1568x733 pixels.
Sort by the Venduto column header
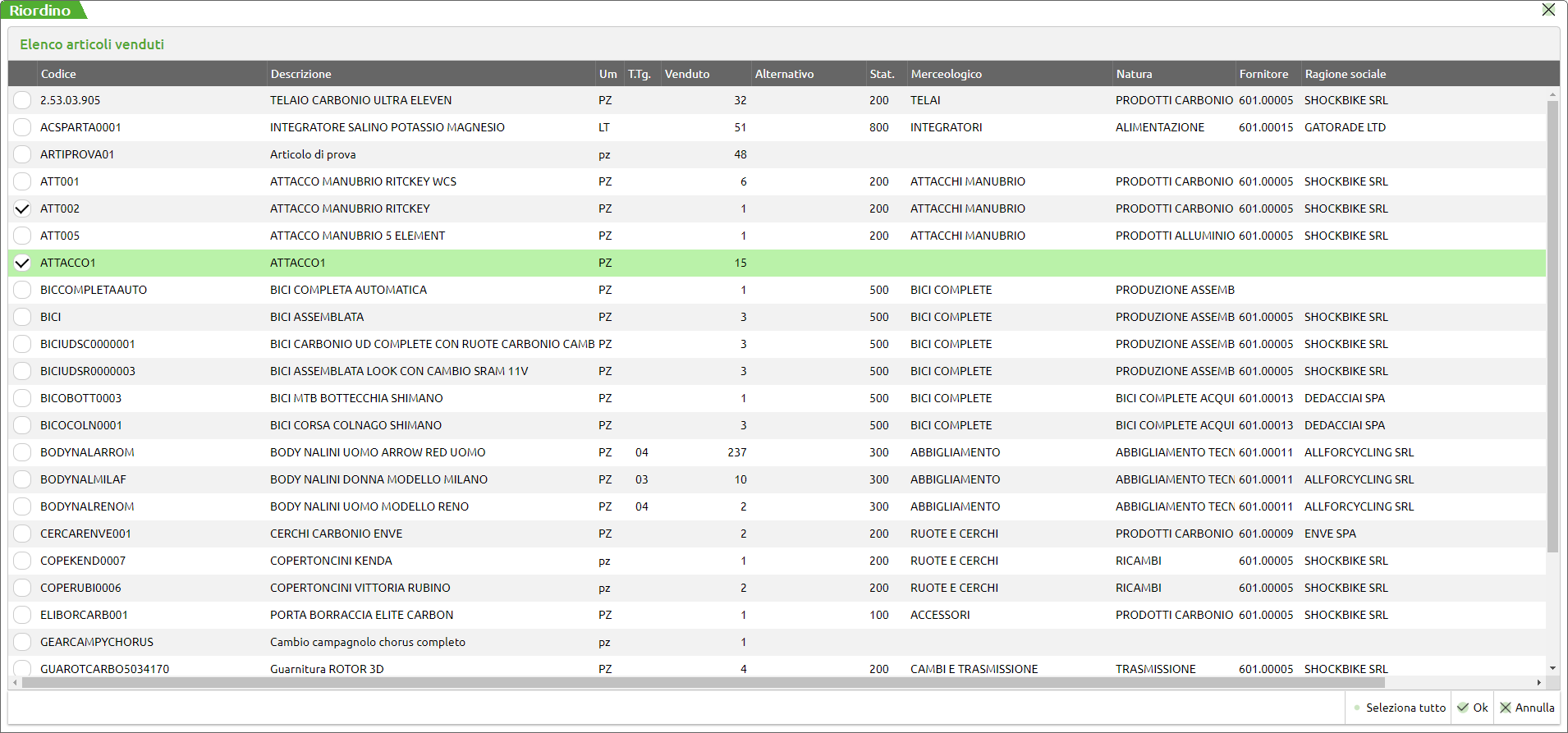click(687, 74)
